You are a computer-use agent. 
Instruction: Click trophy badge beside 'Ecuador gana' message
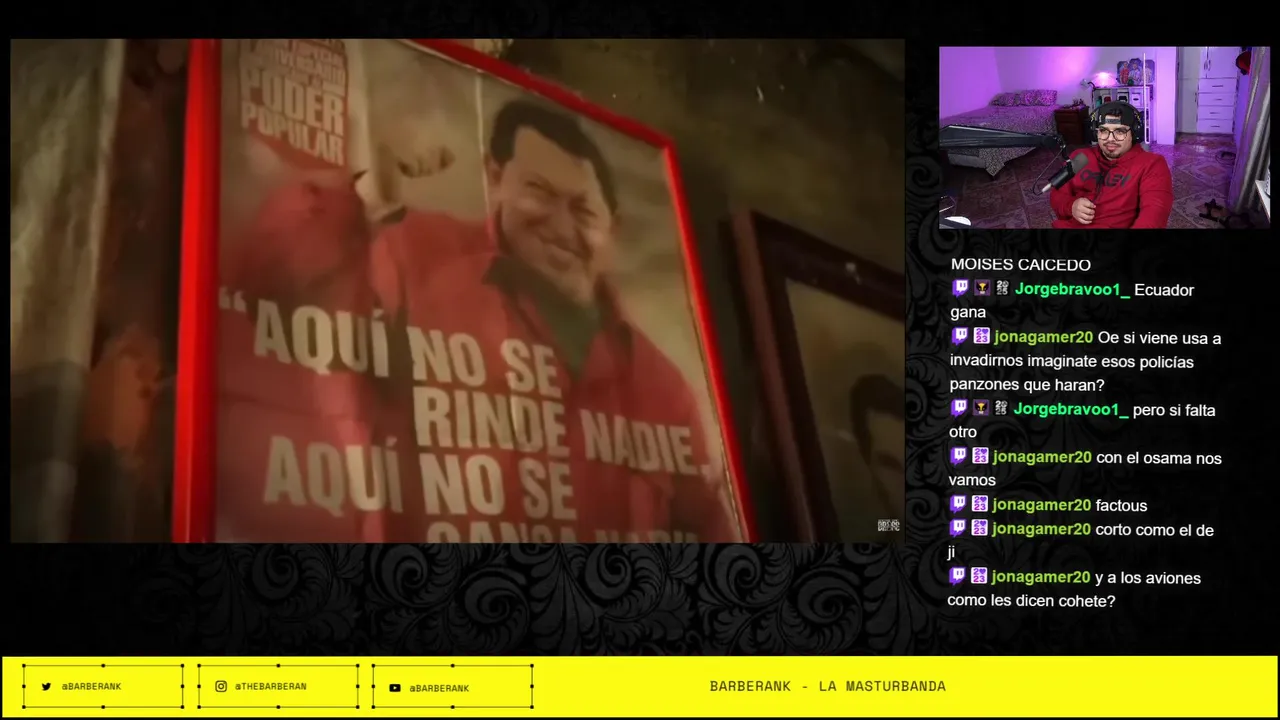coord(982,288)
